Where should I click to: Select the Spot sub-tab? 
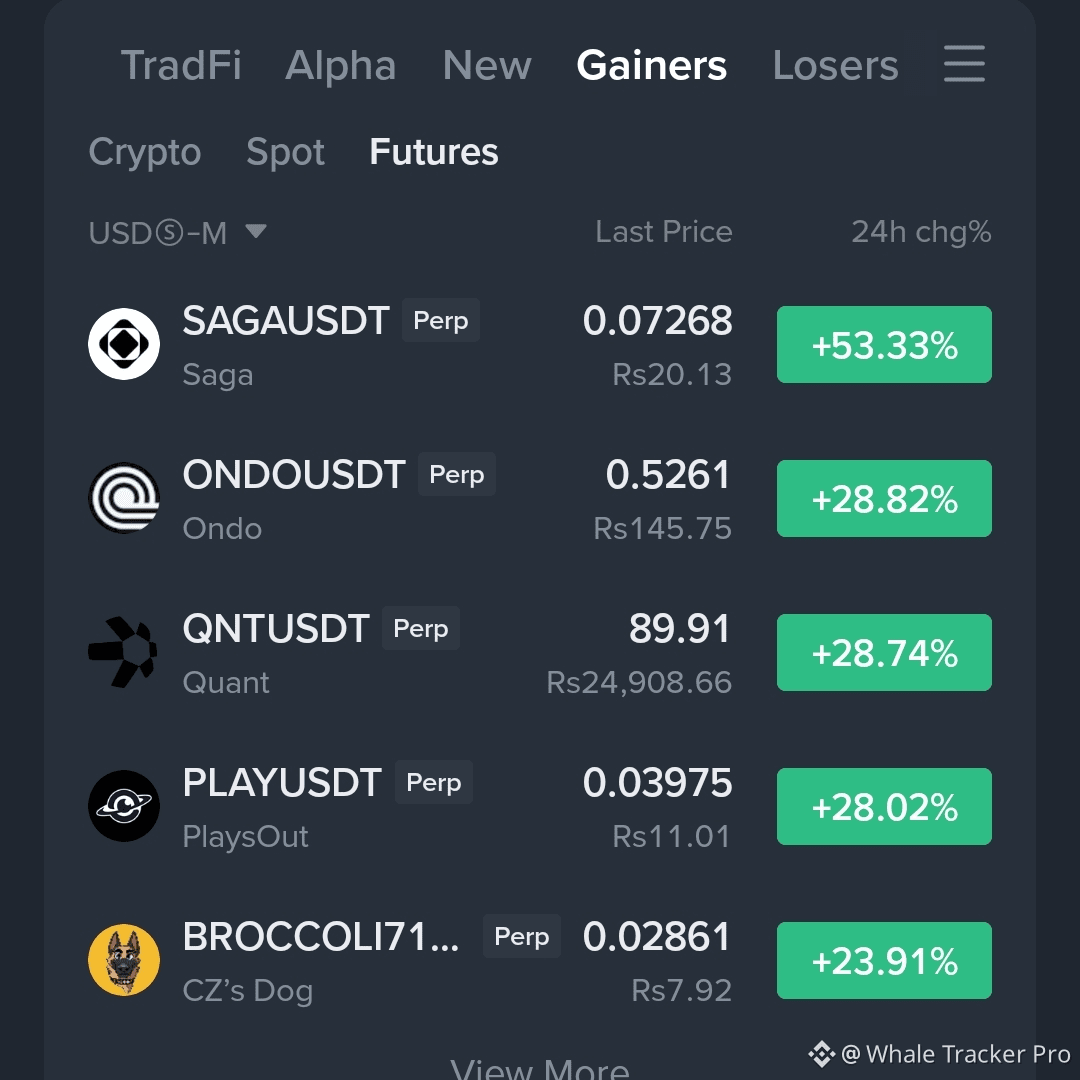(x=285, y=152)
